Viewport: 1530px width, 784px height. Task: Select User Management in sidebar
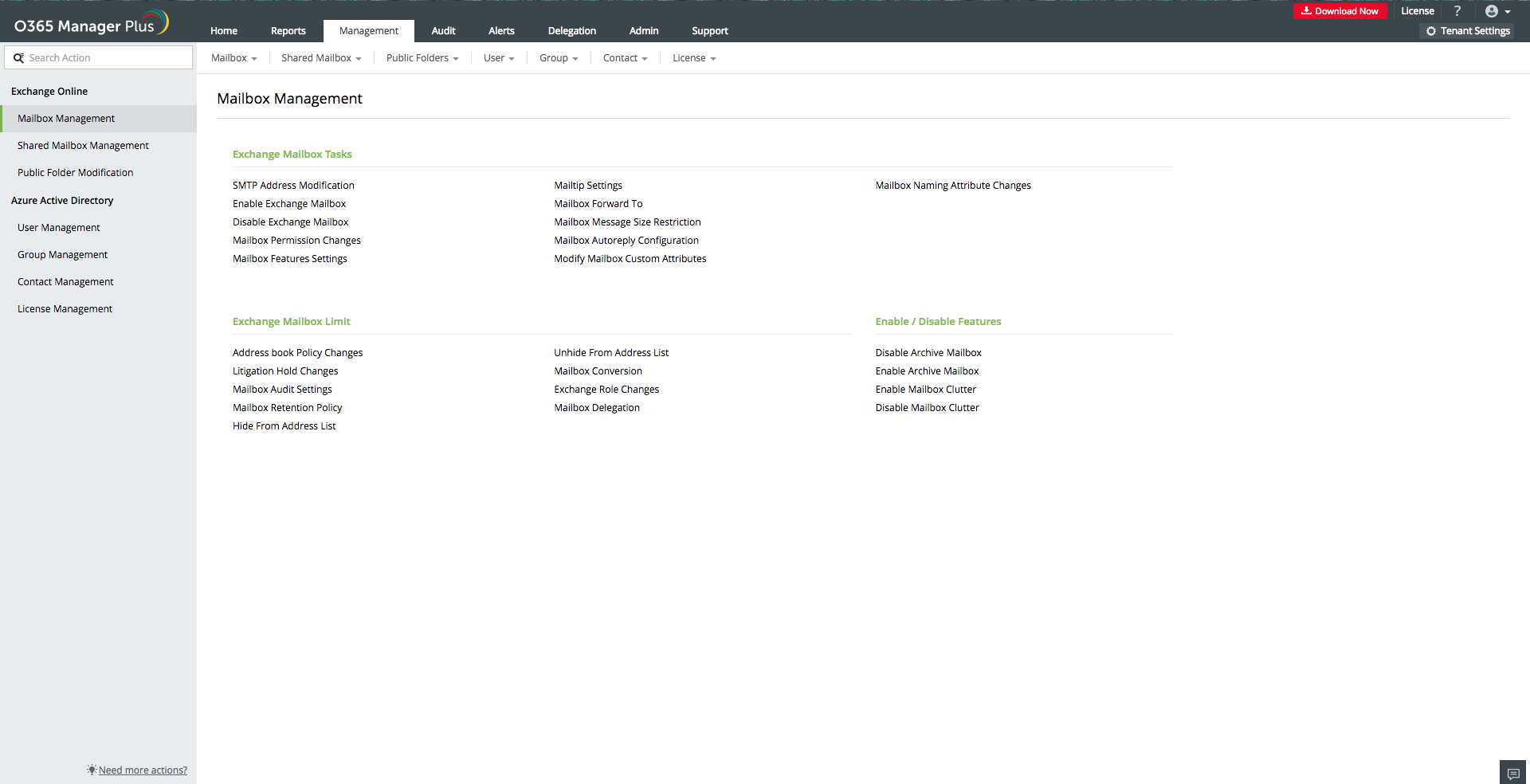pos(59,228)
